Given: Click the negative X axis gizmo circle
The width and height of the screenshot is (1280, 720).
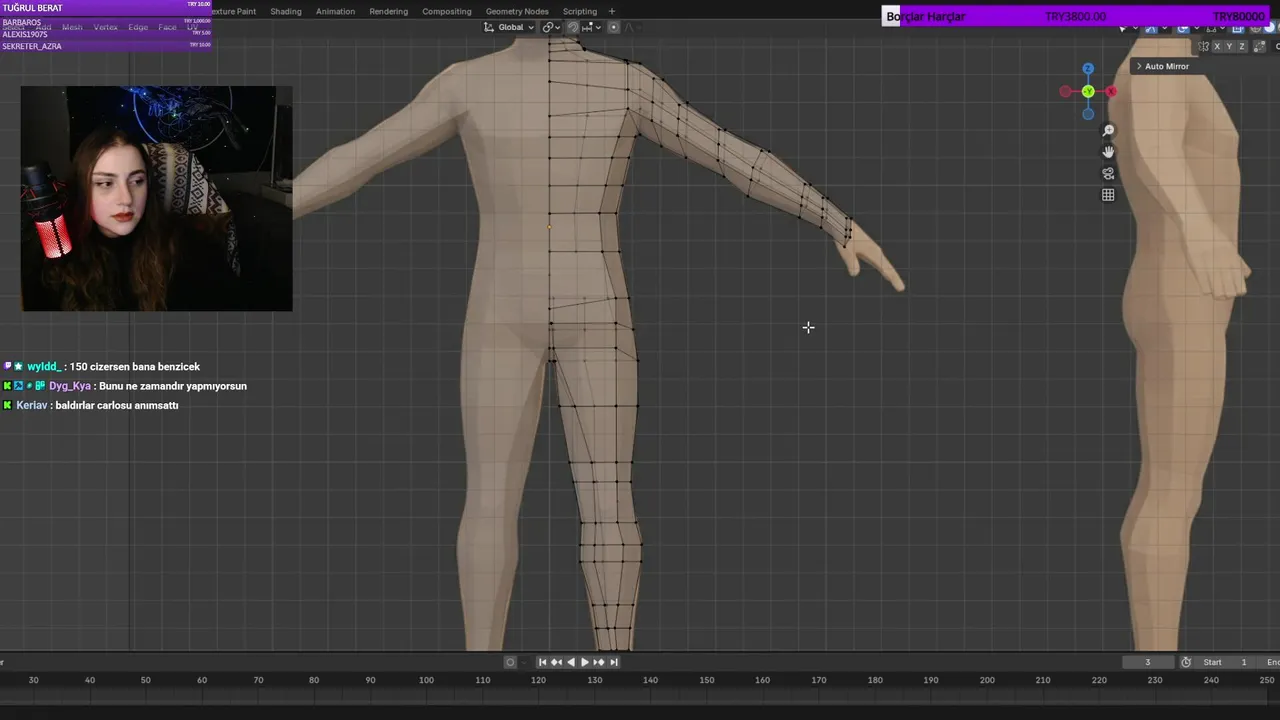Looking at the screenshot, I should (x=1066, y=91).
